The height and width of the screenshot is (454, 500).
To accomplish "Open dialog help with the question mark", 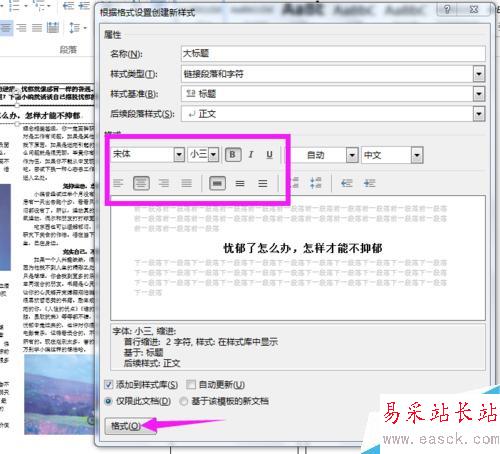I will pyautogui.click(x=447, y=9).
